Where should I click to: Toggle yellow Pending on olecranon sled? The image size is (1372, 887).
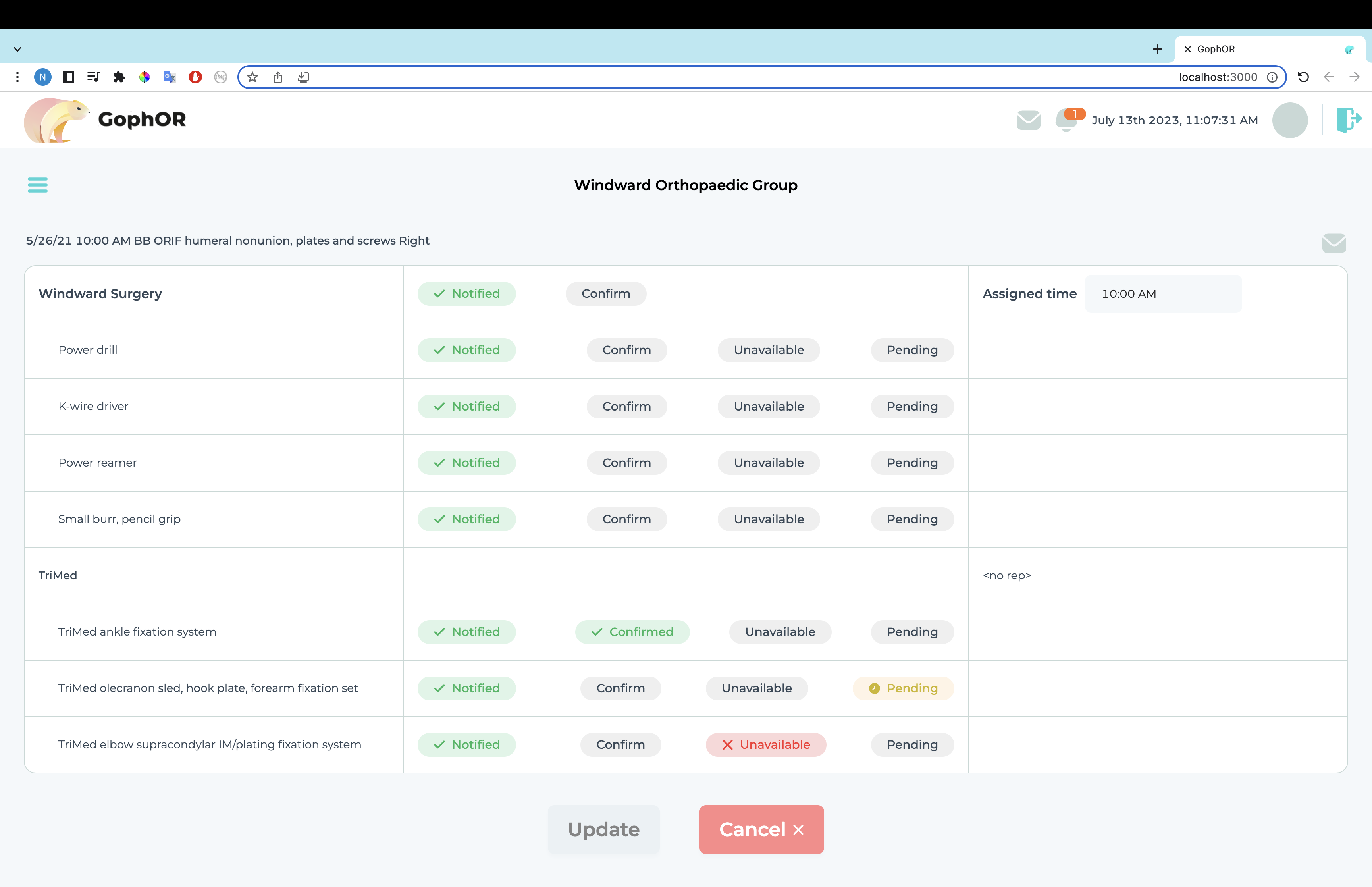[x=903, y=688]
